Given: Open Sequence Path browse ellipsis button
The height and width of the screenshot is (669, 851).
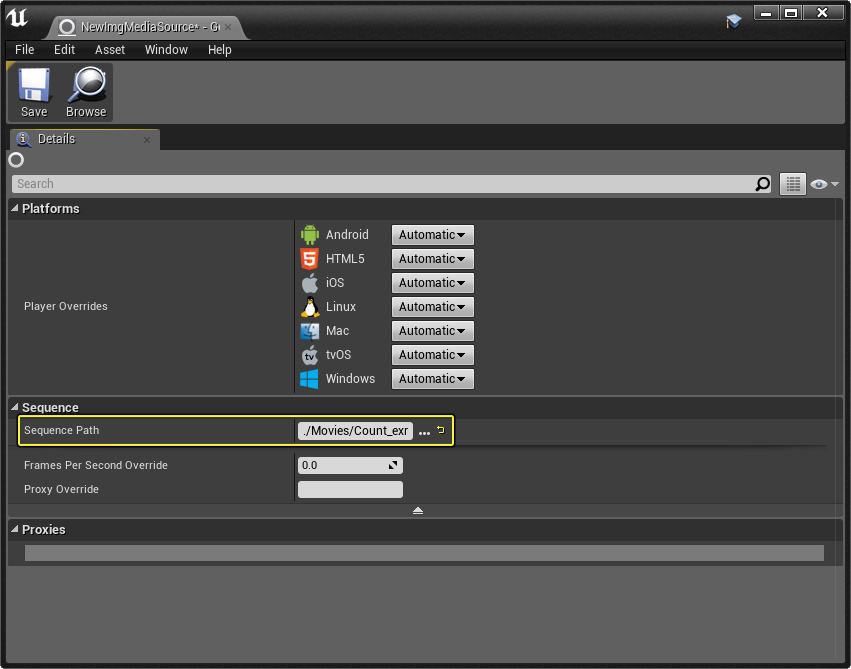Looking at the screenshot, I should tap(424, 432).
